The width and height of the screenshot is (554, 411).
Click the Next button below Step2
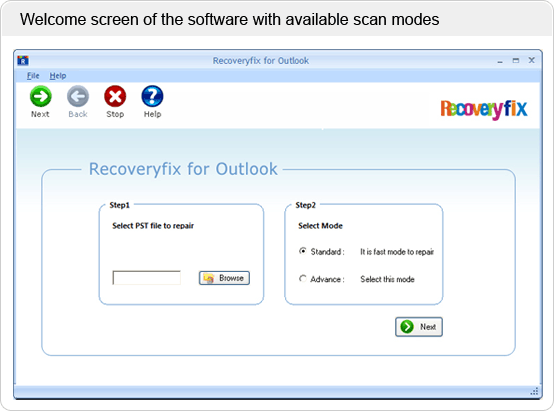click(419, 327)
